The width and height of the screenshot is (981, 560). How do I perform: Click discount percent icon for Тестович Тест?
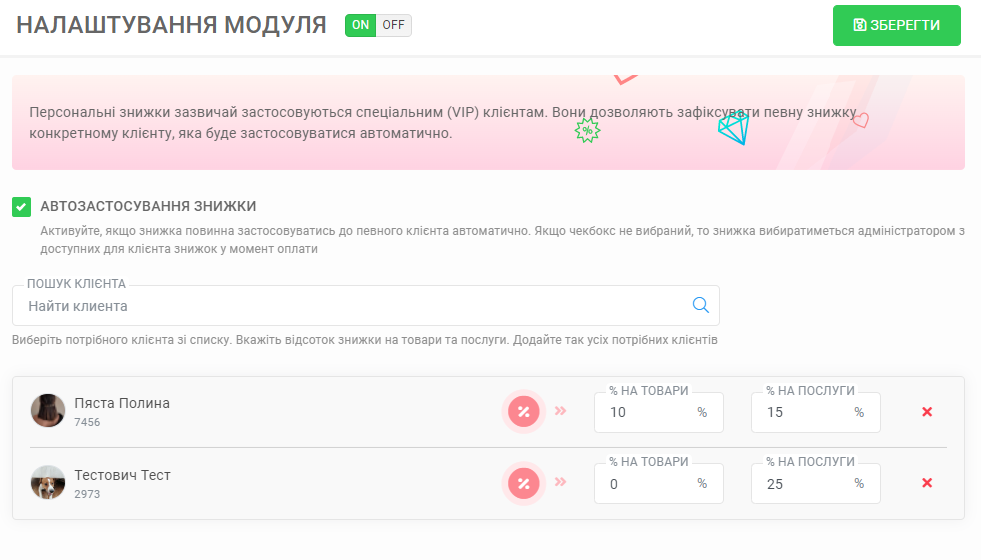click(524, 483)
